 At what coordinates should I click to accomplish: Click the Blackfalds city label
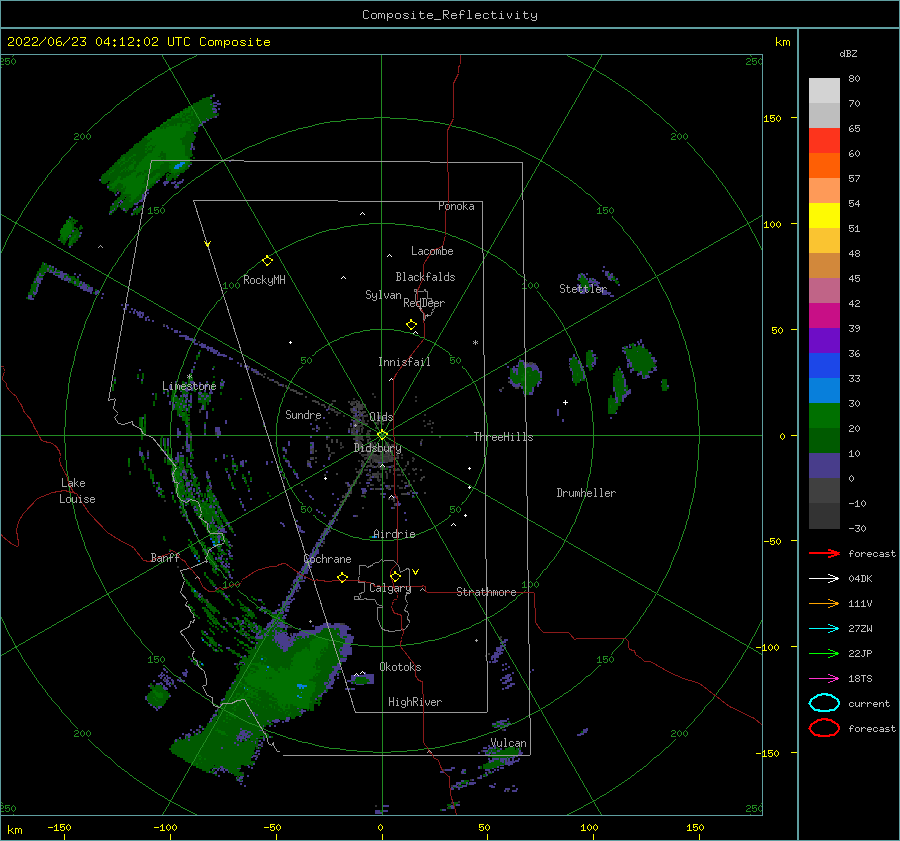pyautogui.click(x=425, y=277)
